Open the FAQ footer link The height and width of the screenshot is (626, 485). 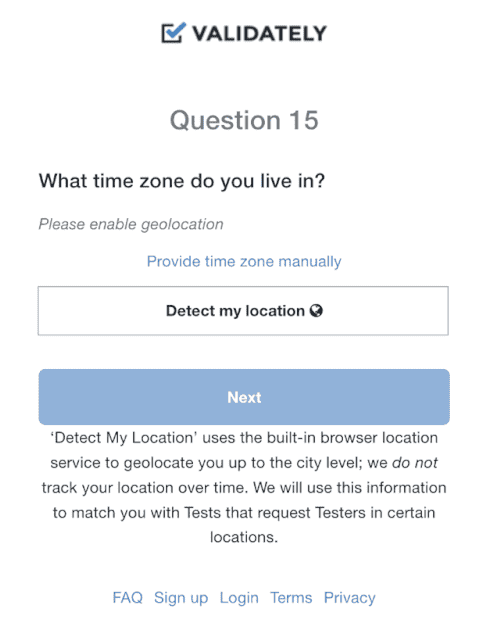tap(127, 598)
